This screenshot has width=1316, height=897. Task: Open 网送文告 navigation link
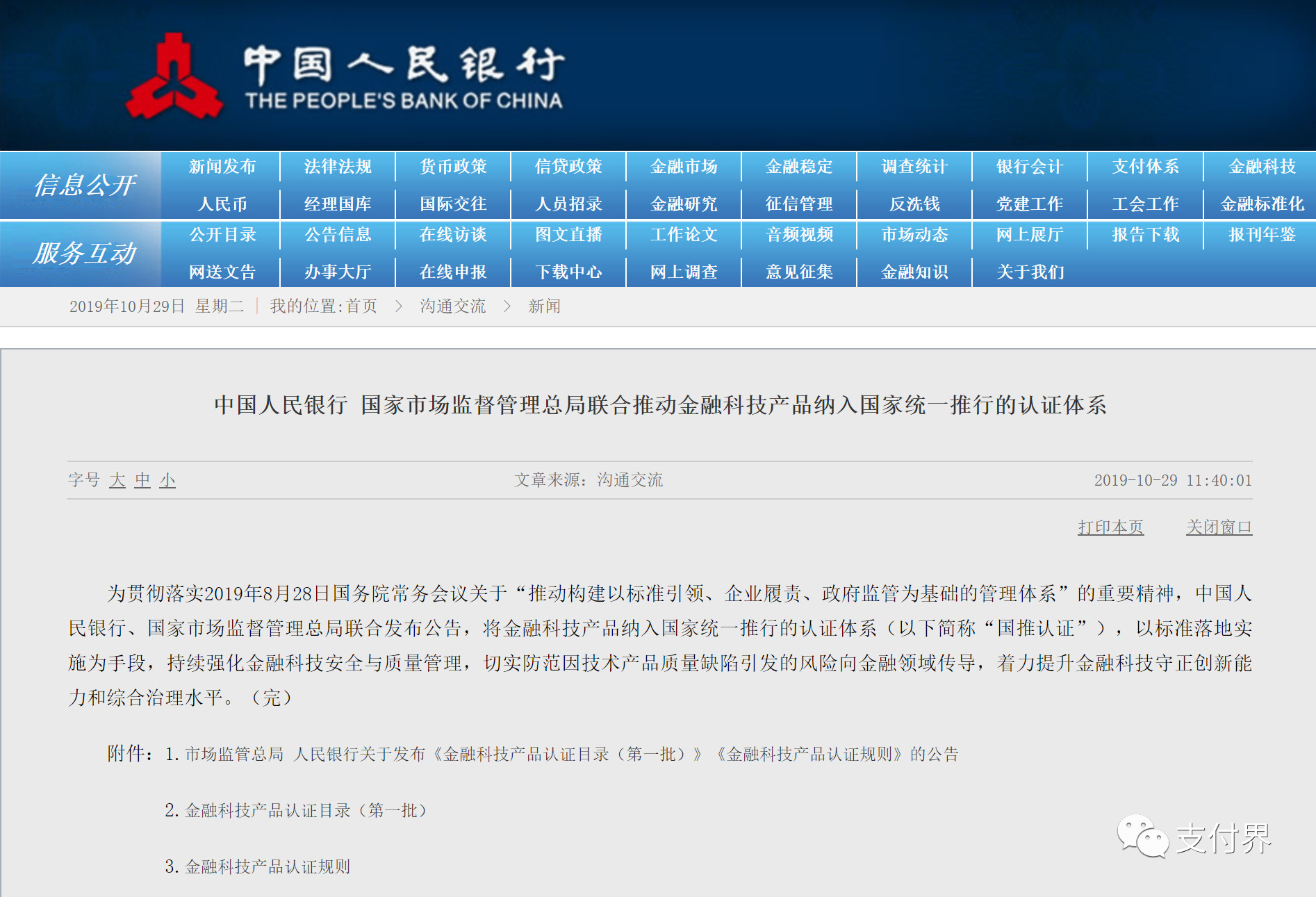click(222, 272)
